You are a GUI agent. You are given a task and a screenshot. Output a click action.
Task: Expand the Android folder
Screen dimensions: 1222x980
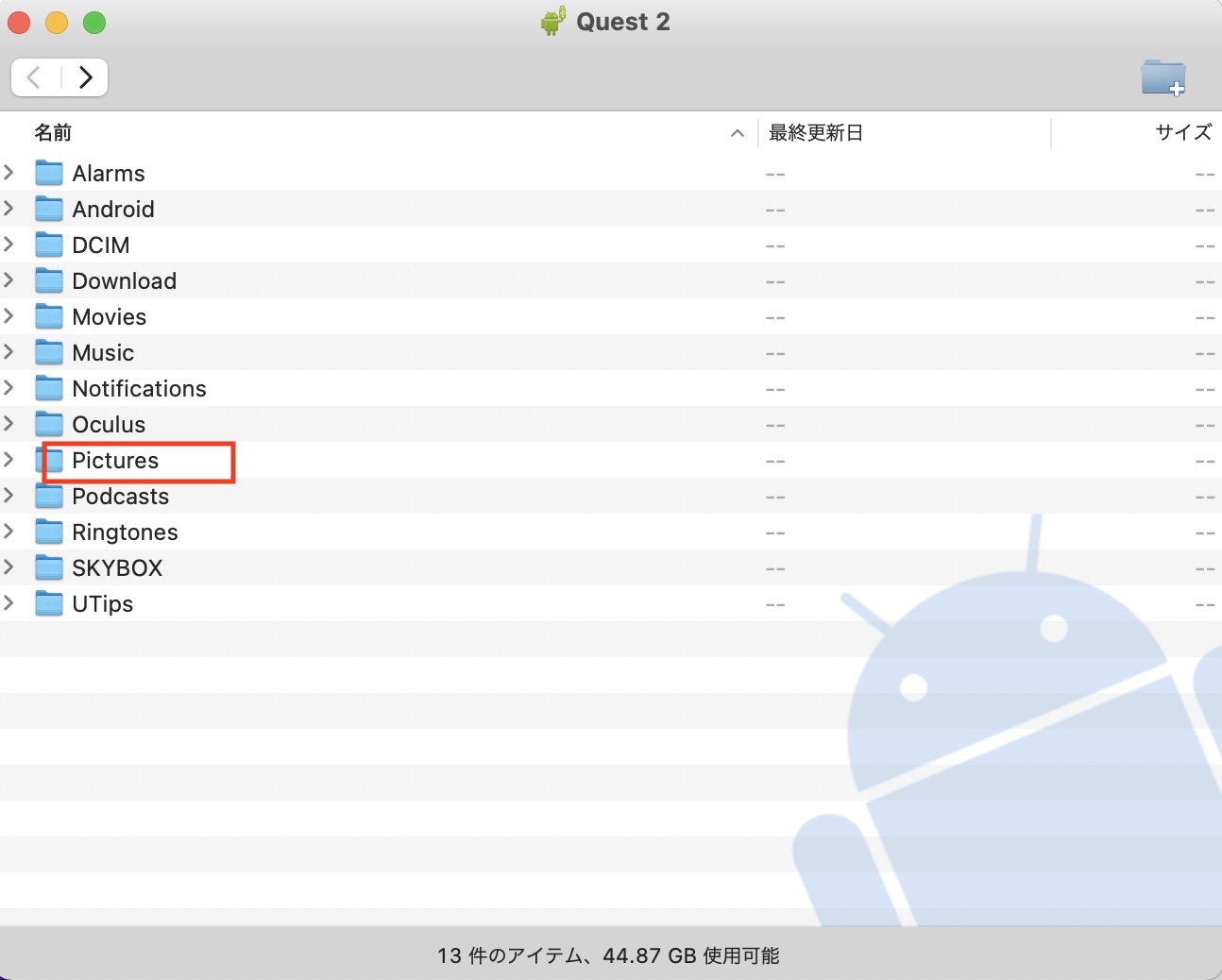point(9,208)
